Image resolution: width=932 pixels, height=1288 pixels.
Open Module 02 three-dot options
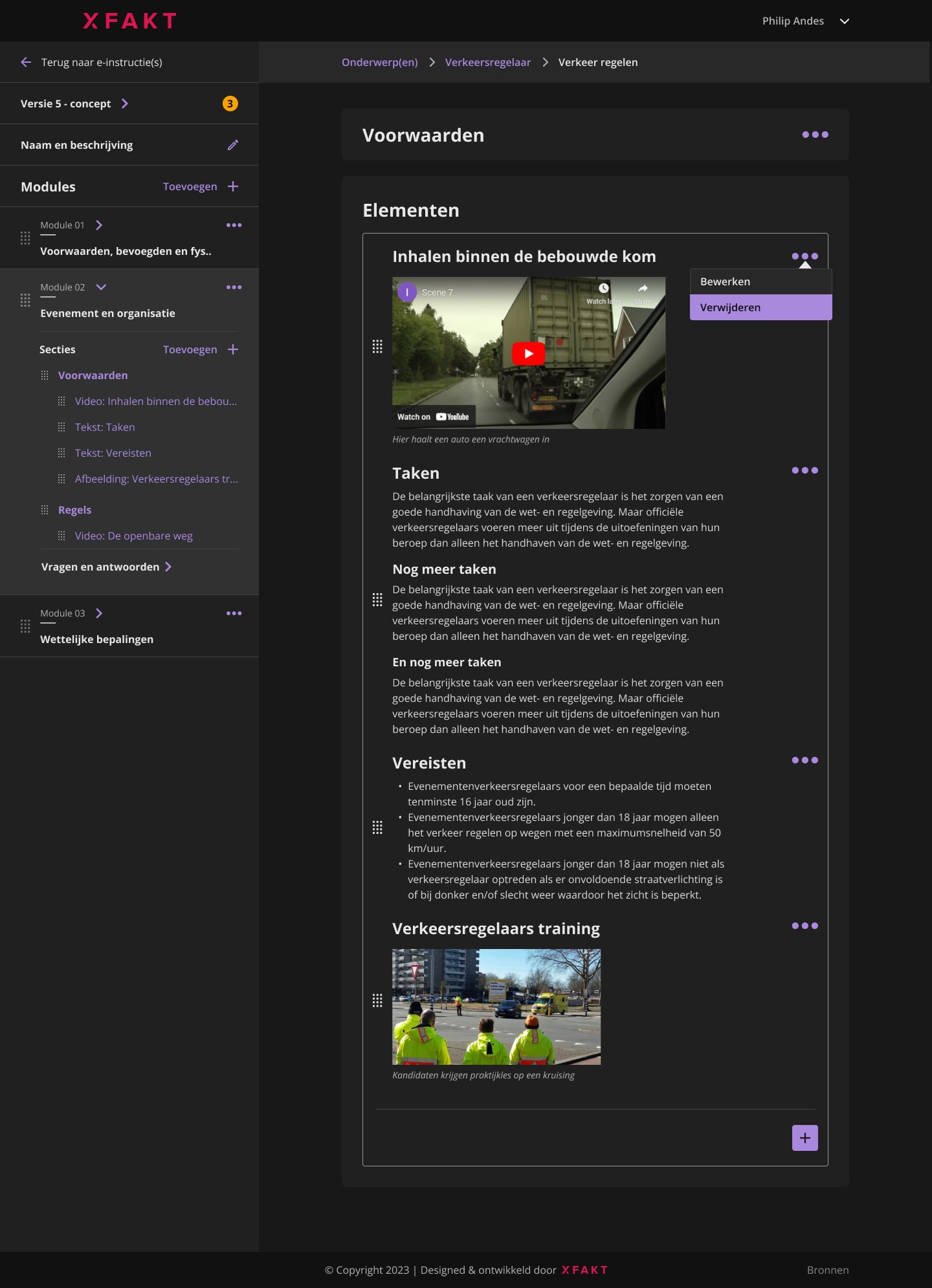tap(234, 287)
